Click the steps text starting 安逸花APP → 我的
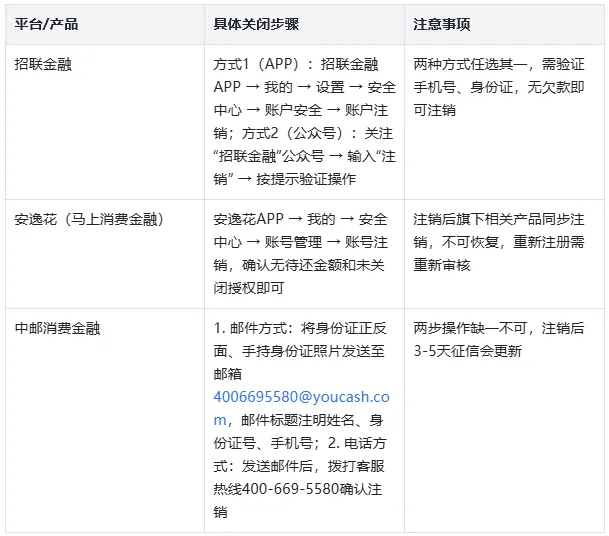This screenshot has height=536, width=609. [300, 254]
